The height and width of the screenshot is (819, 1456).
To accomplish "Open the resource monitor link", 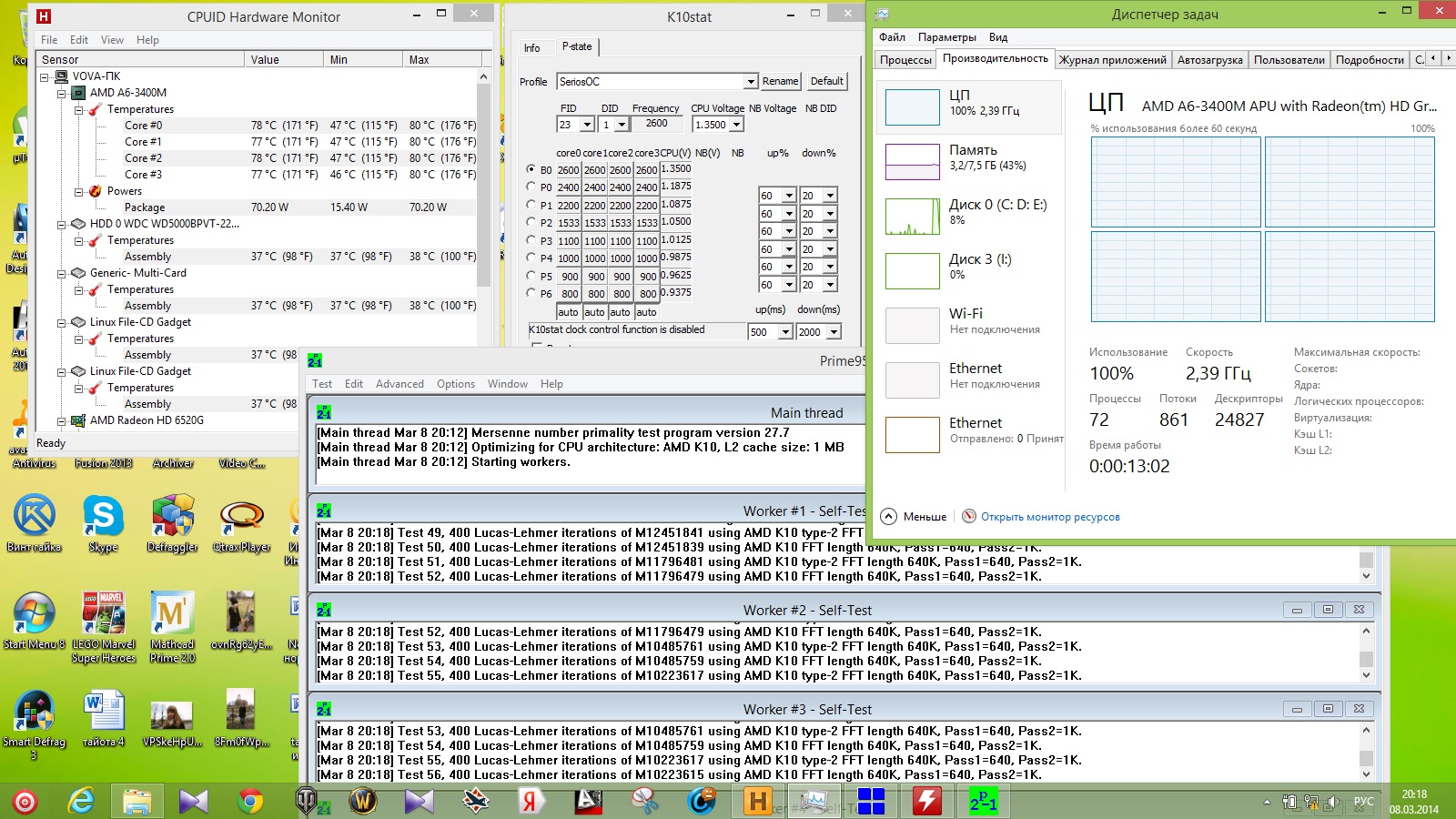I will pyautogui.click(x=1049, y=517).
